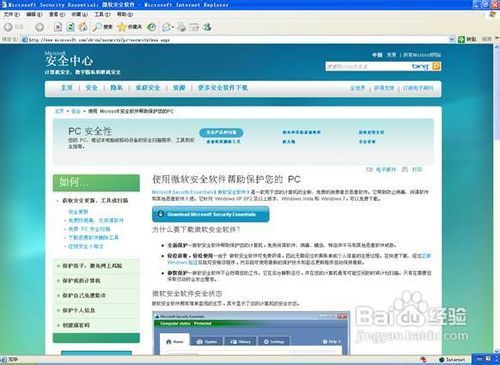Open the 帮助 (Help) menu

[125, 14]
